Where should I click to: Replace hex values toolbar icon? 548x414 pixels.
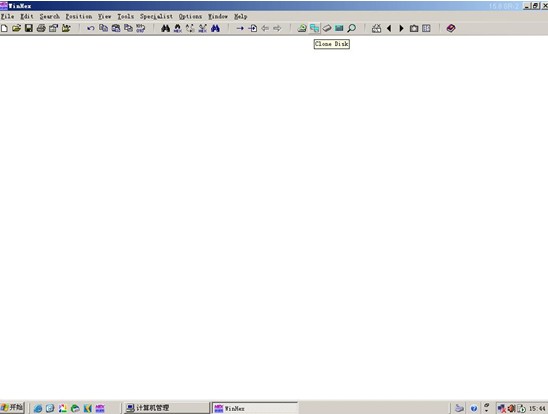pyautogui.click(x=203, y=28)
